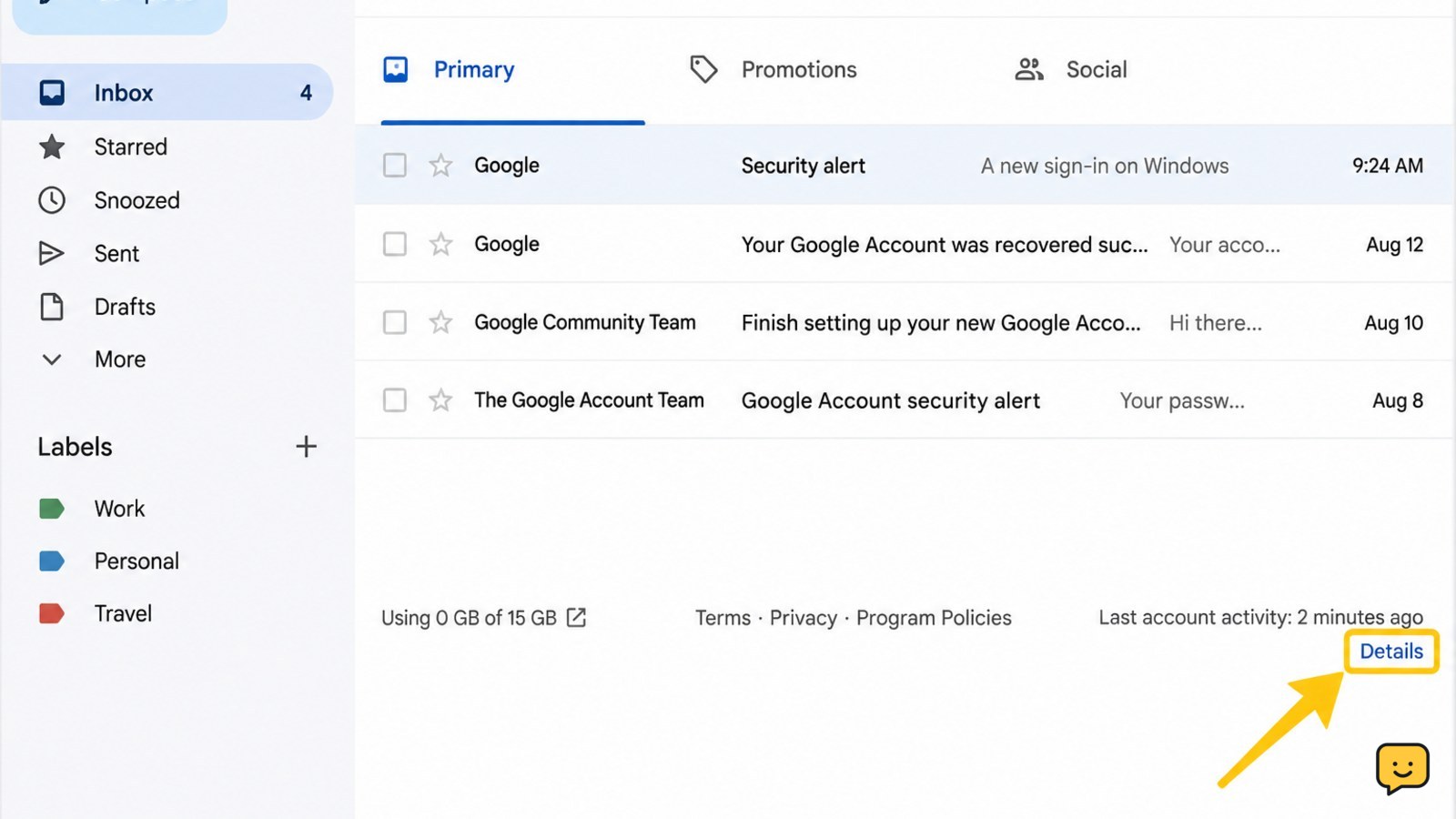Select the account recovered email checkbox

point(395,244)
